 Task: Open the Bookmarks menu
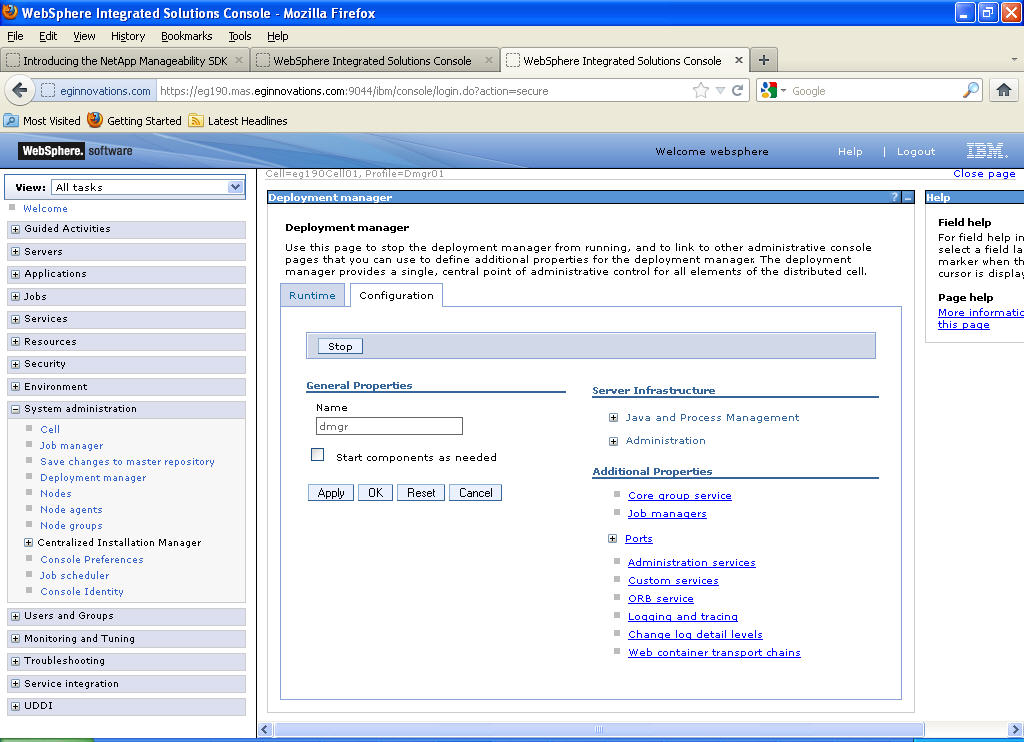pos(187,36)
